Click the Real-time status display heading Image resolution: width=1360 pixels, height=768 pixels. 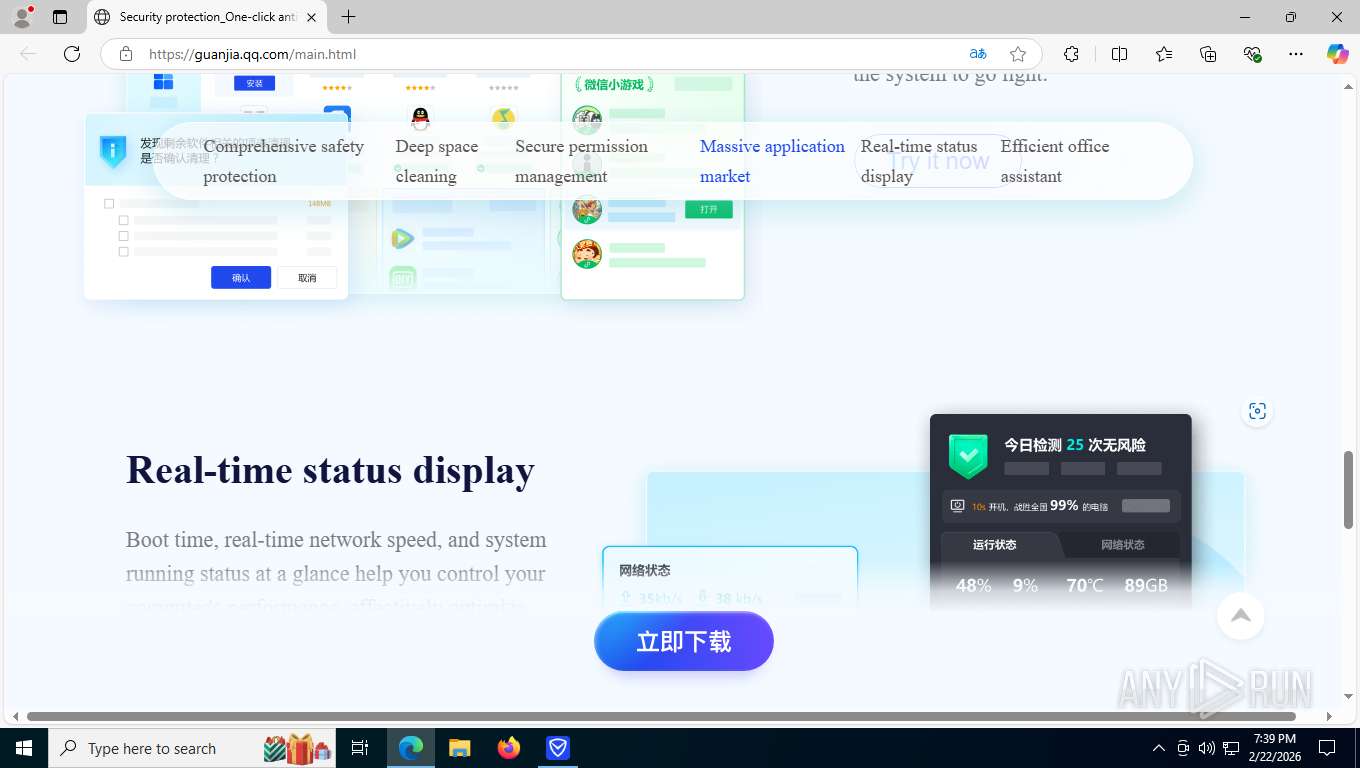[x=330, y=470]
